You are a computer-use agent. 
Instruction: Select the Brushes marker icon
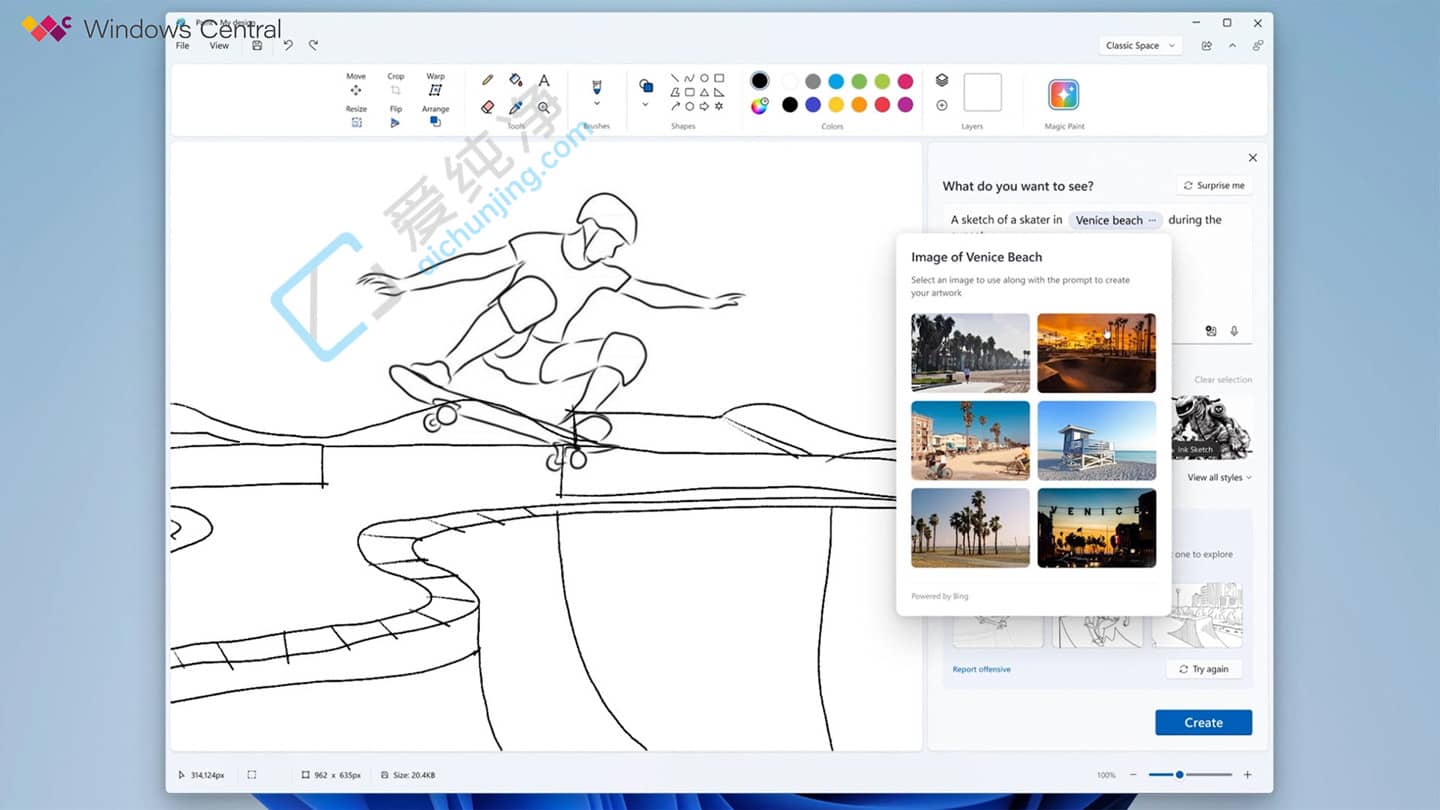pos(597,86)
